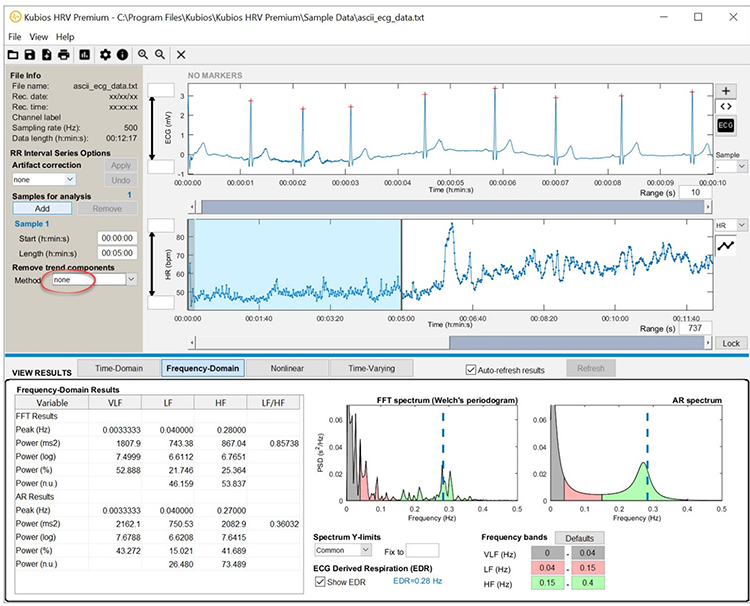Viewport: 750px width, 606px height.
Task: Open the Spectrum Y-limits Common dropdown
Action: click(342, 550)
